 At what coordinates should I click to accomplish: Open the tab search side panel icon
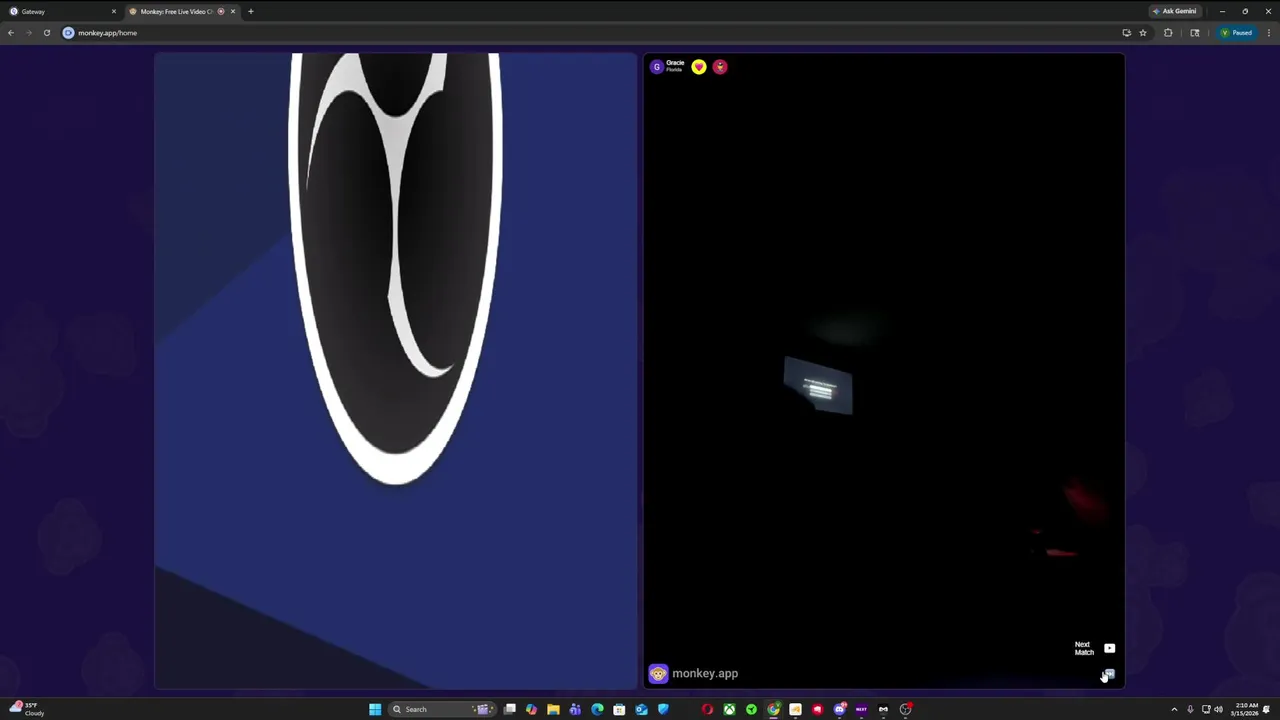click(x=1194, y=33)
